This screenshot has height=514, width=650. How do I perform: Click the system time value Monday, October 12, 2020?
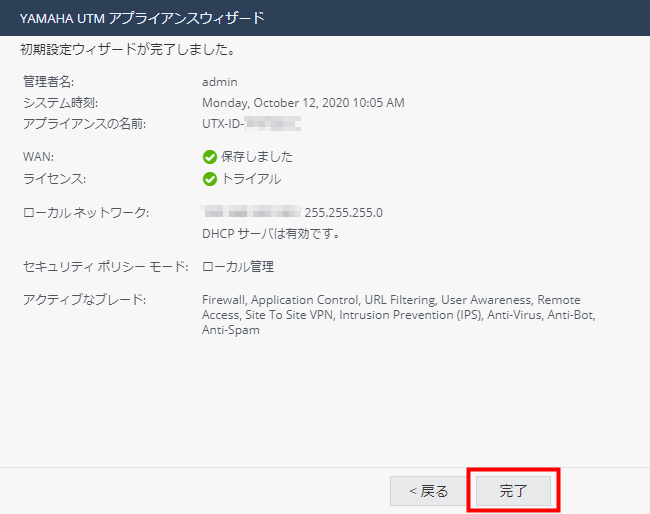pyautogui.click(x=302, y=103)
